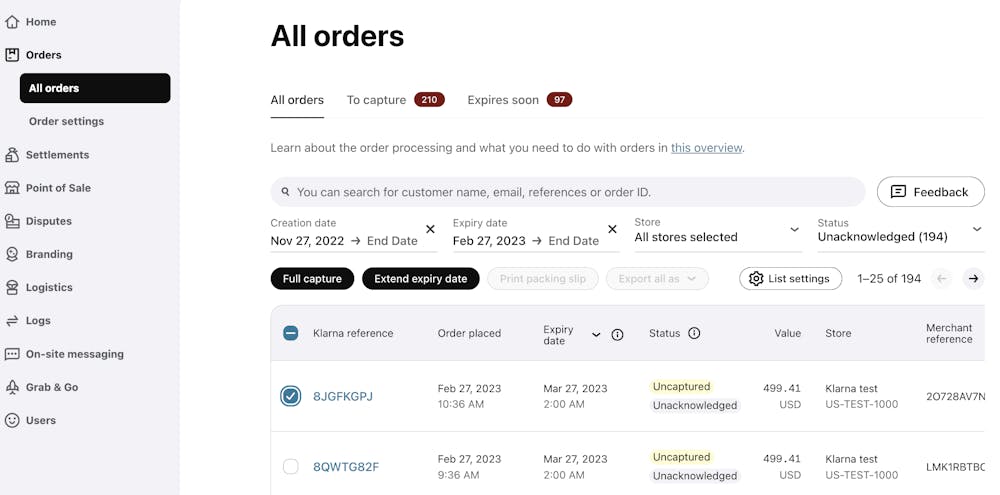Open the On-site messaging chat icon

tap(11, 354)
